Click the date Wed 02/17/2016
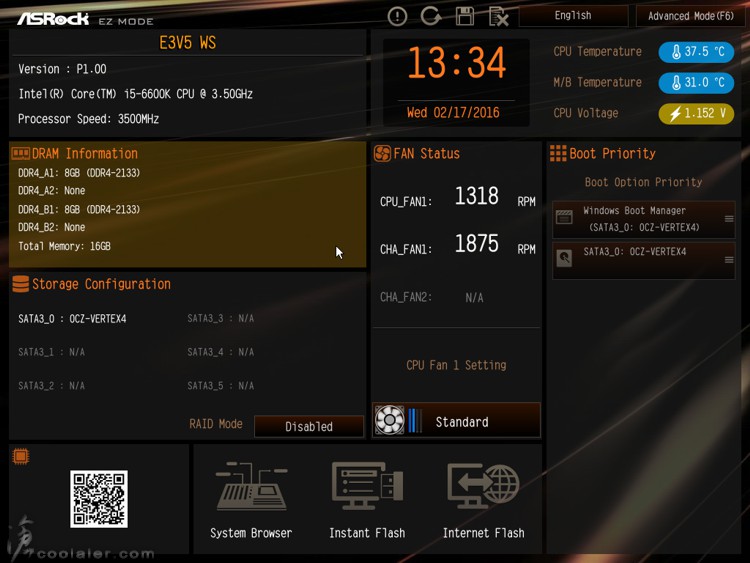 pos(453,112)
